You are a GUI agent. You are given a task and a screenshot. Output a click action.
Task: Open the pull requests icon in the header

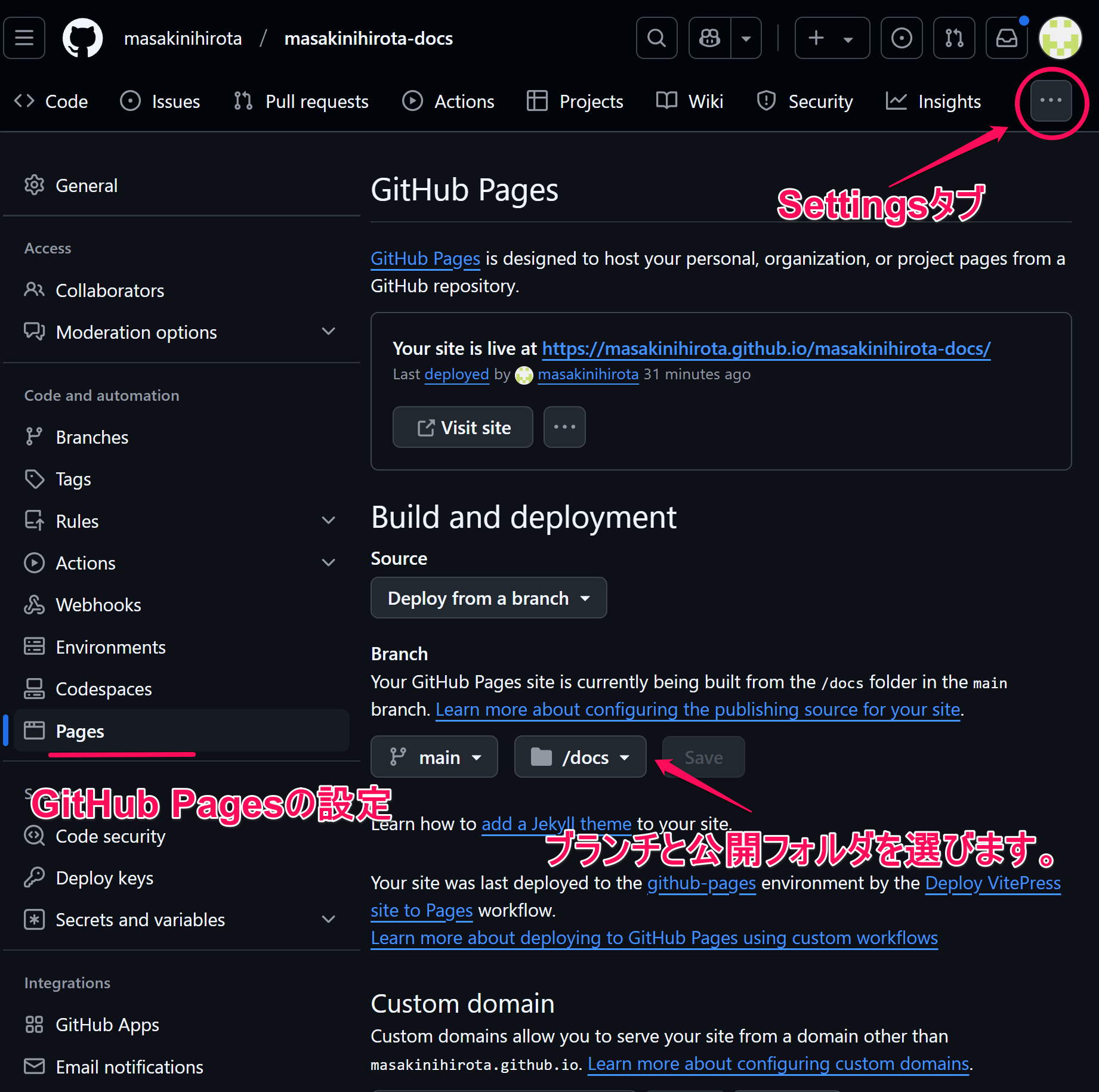click(953, 38)
